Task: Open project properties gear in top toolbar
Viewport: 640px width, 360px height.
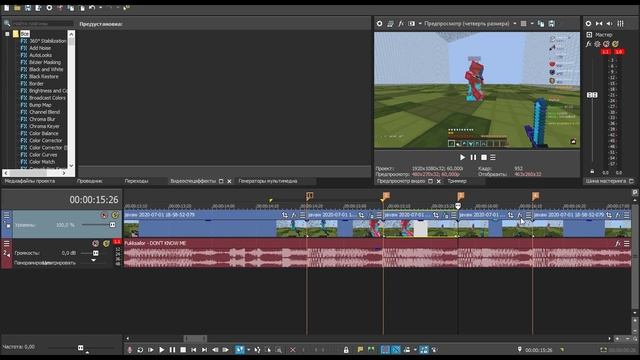Action: [x=49, y=8]
